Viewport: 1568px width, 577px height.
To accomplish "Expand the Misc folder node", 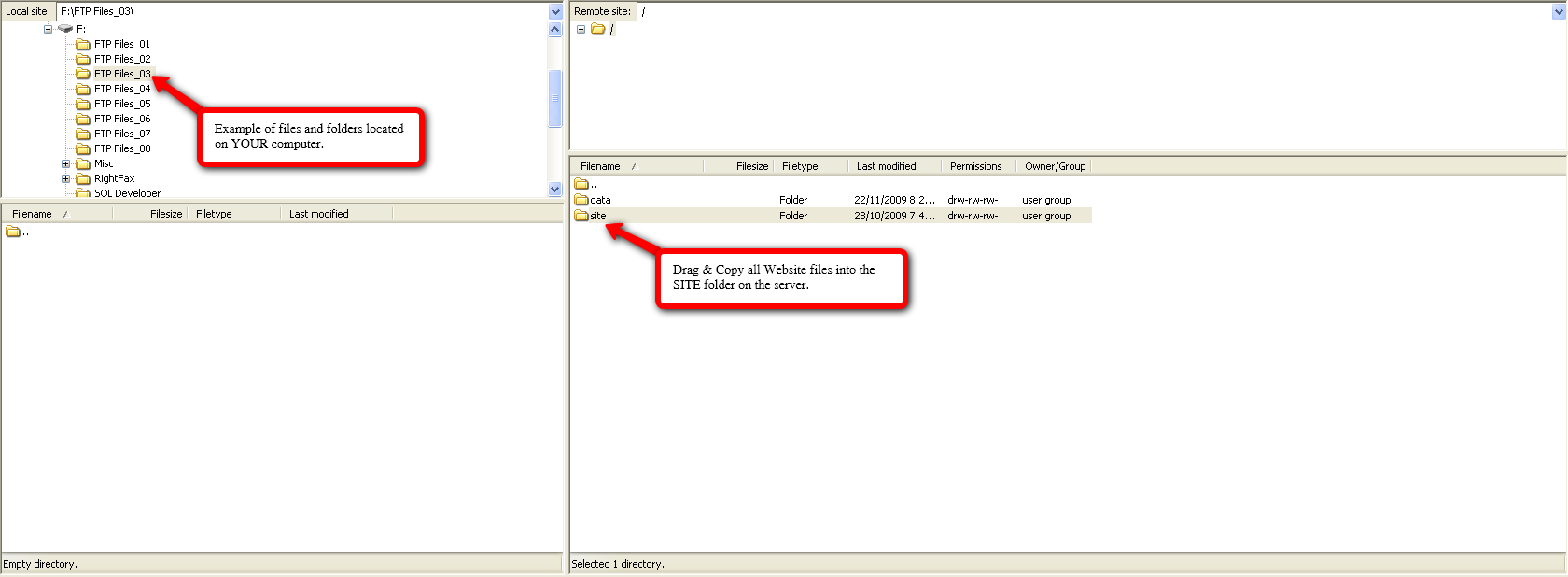I will 66,163.
